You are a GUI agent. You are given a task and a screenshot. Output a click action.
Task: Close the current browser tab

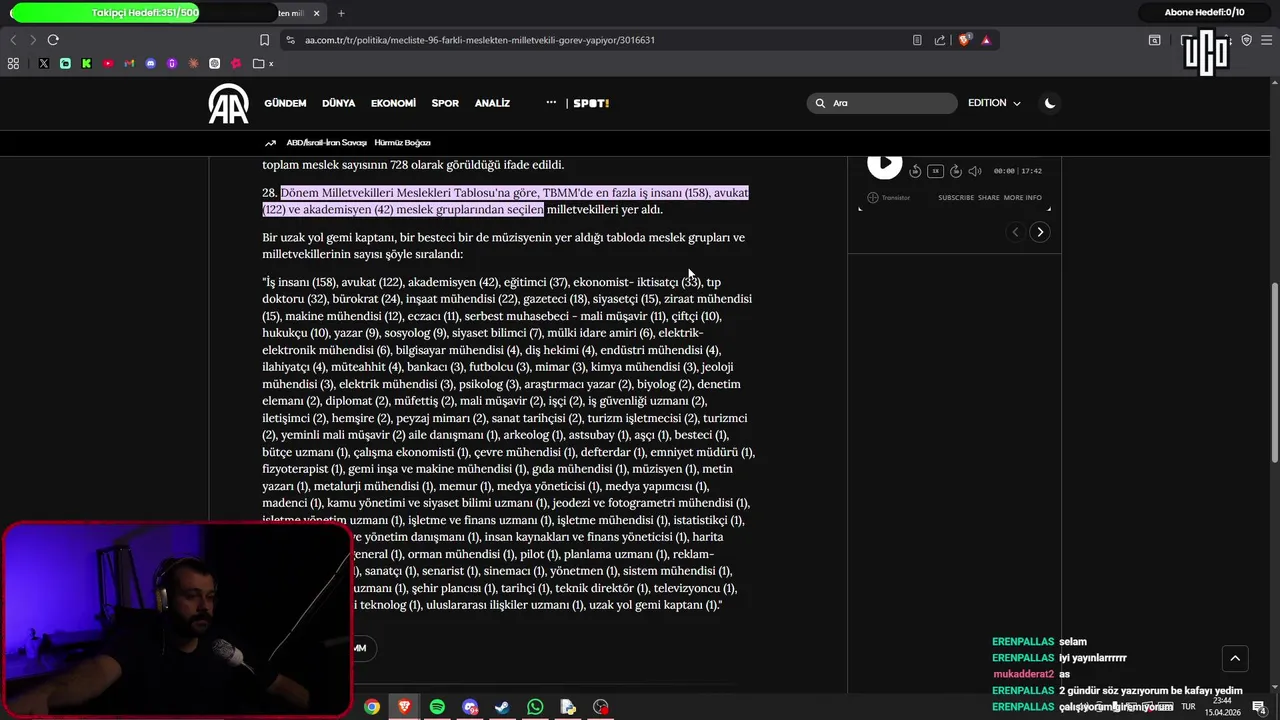pos(317,13)
